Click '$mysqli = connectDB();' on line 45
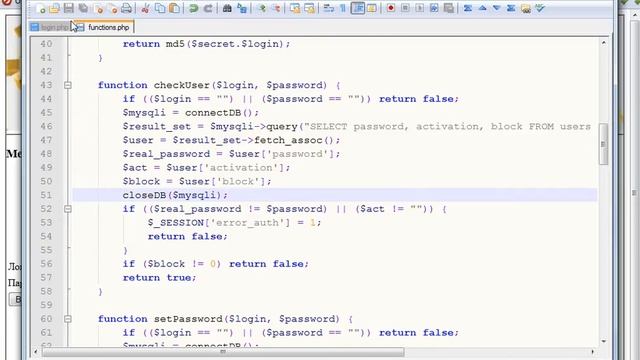 (x=191, y=113)
